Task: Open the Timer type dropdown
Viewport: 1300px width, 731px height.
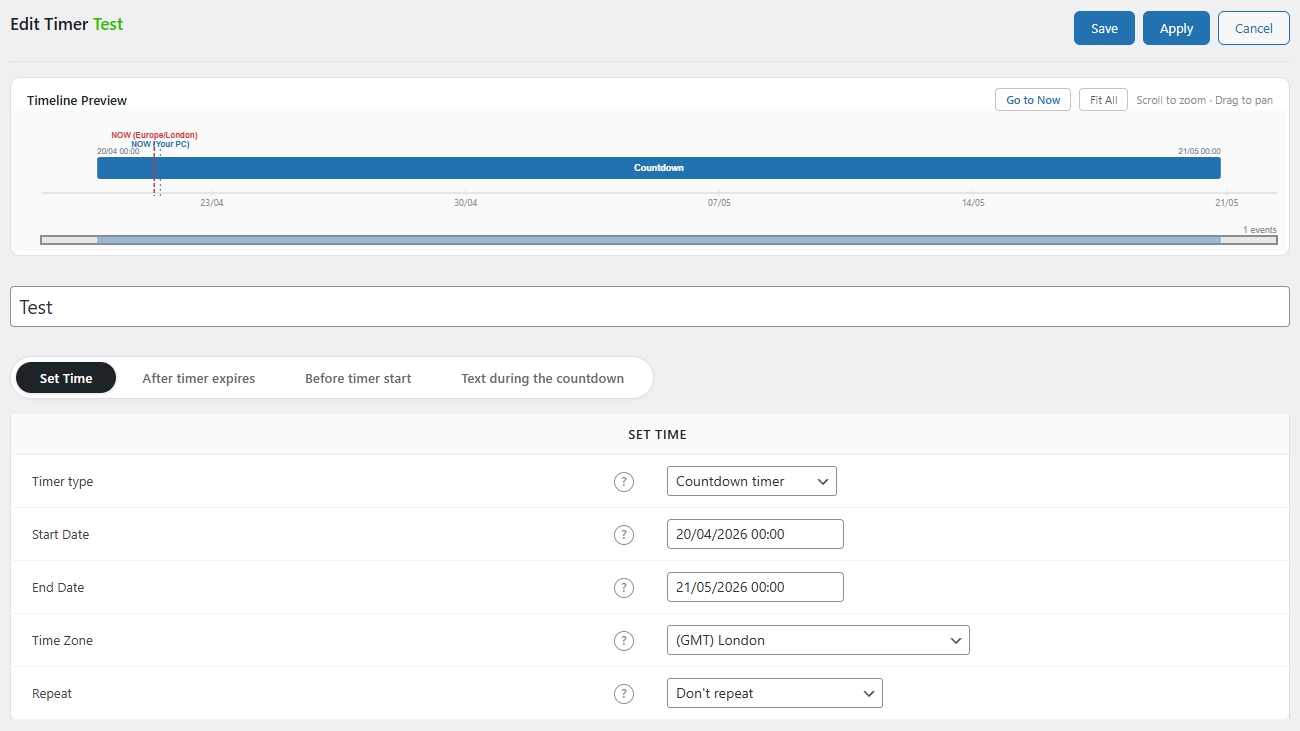Action: point(751,481)
